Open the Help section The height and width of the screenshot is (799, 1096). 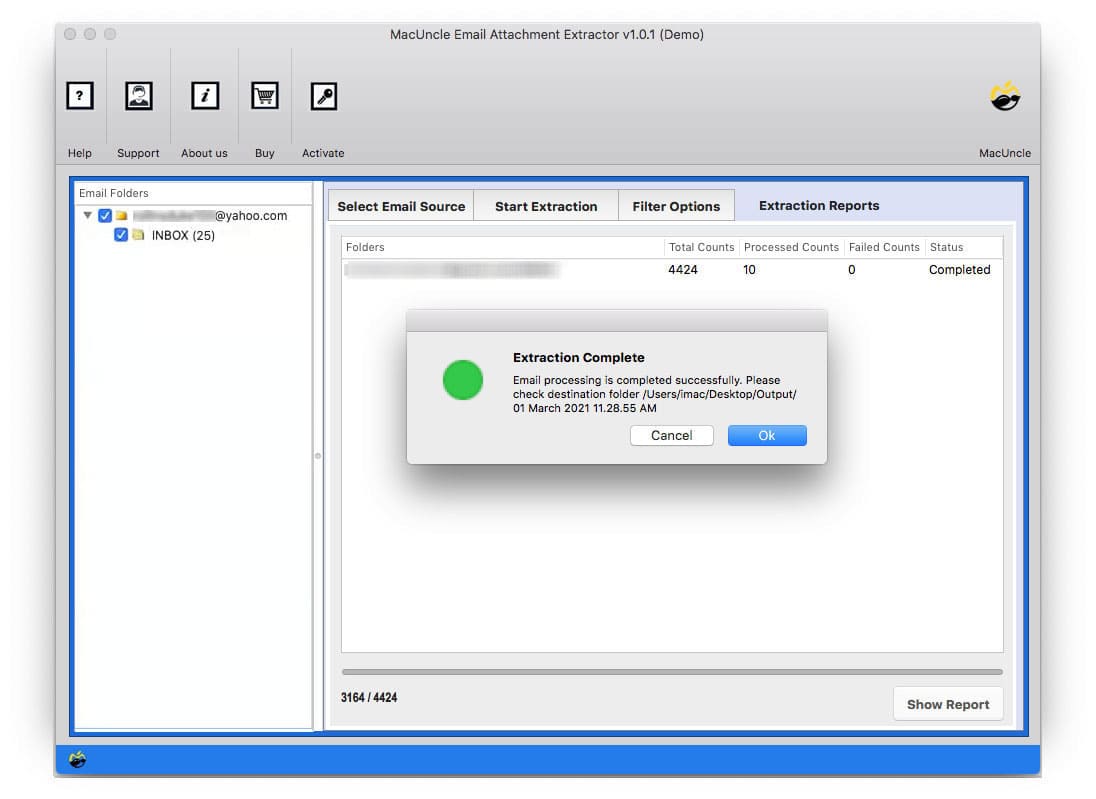[79, 96]
